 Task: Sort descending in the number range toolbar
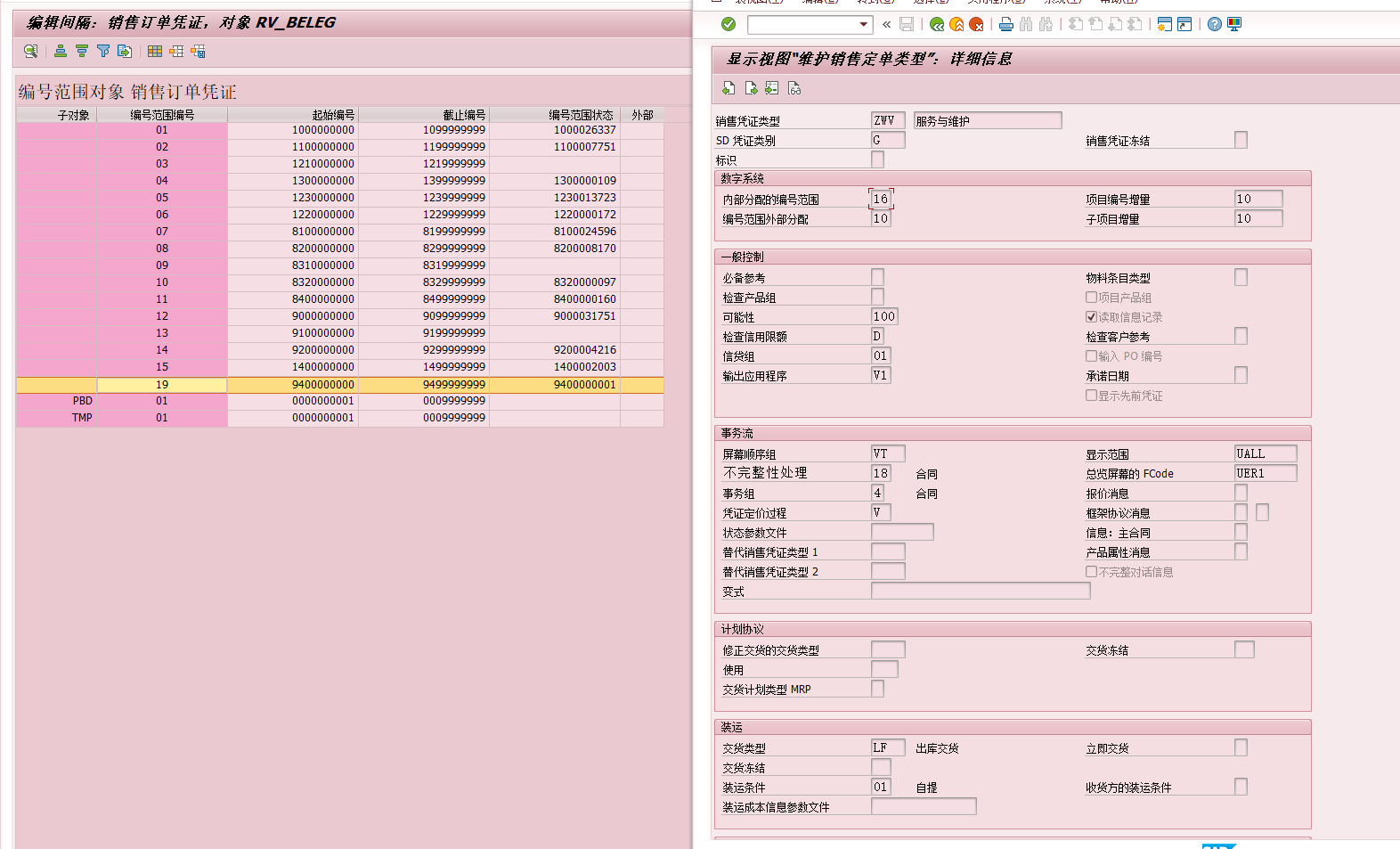[x=82, y=52]
